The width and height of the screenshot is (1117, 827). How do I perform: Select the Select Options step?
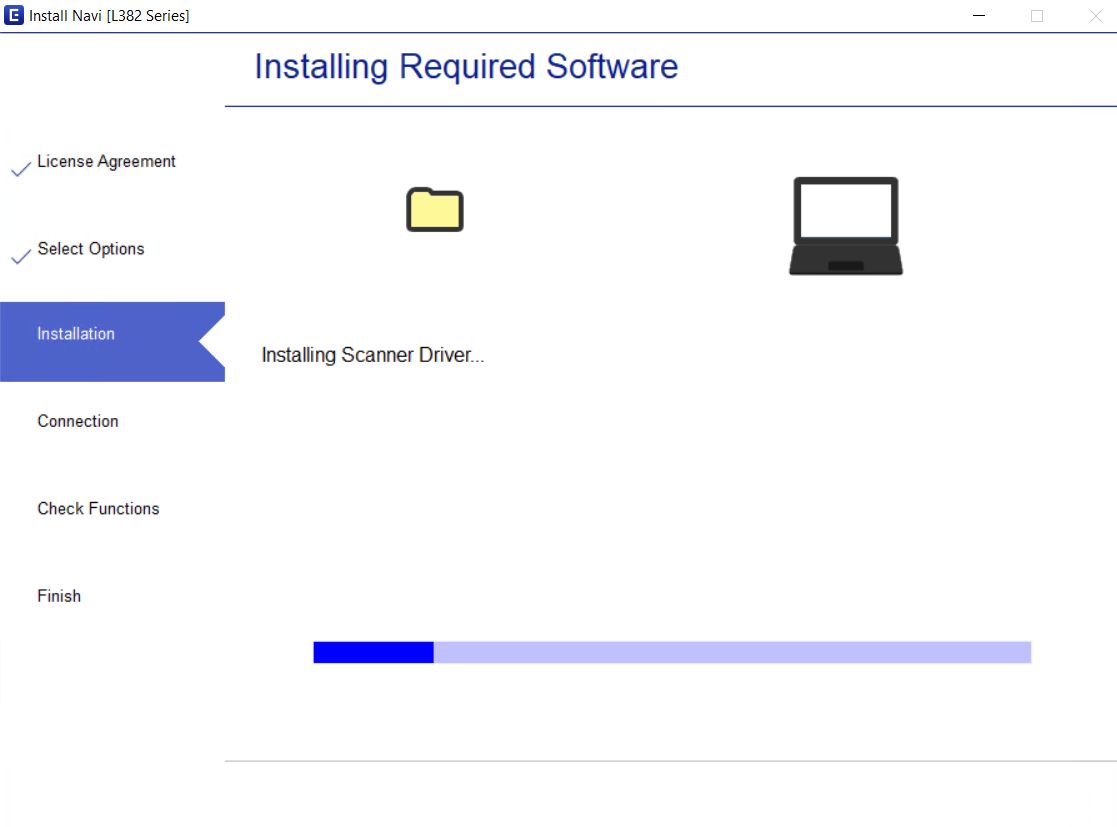tap(91, 249)
